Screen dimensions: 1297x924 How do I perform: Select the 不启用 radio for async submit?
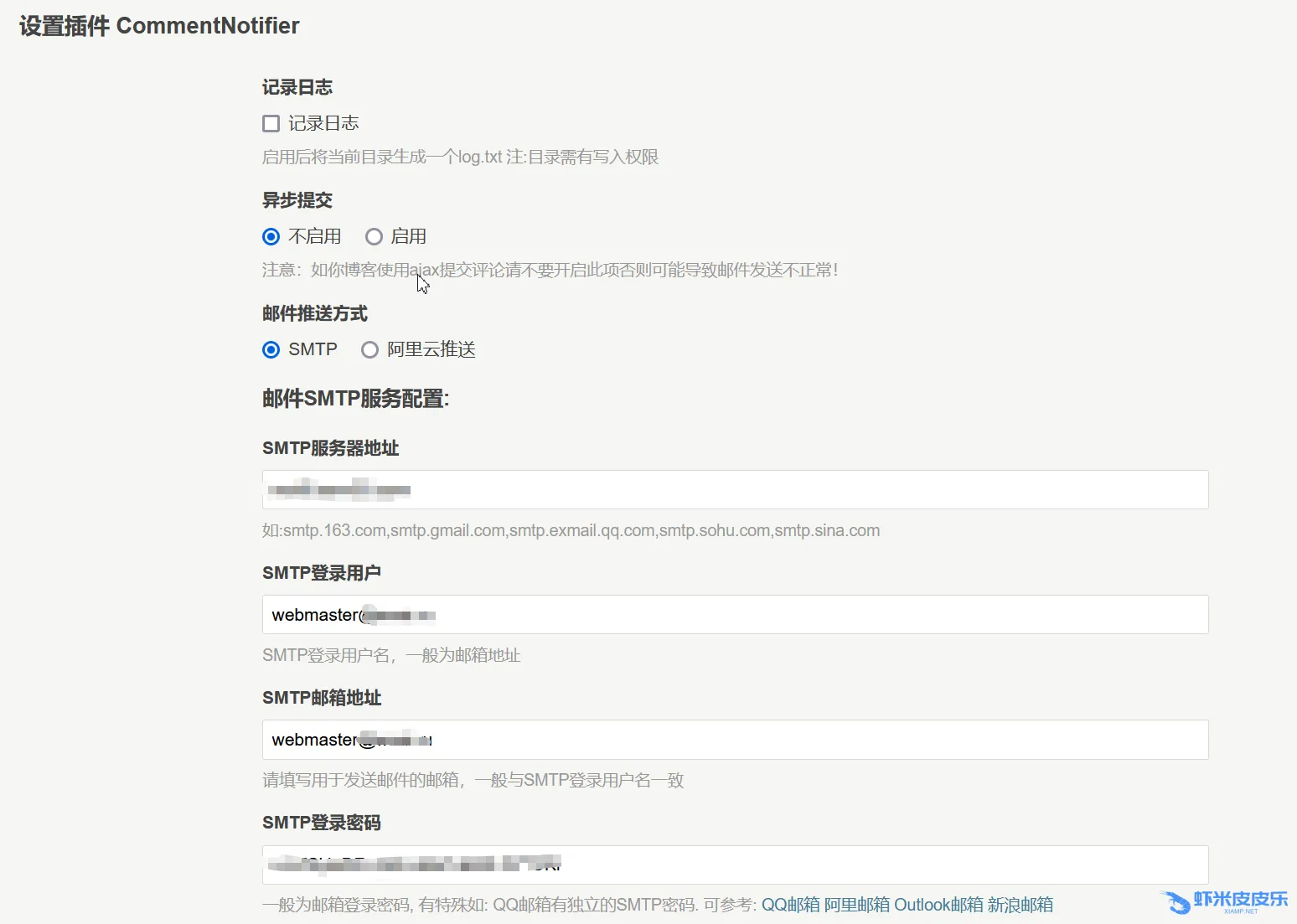pyautogui.click(x=271, y=237)
